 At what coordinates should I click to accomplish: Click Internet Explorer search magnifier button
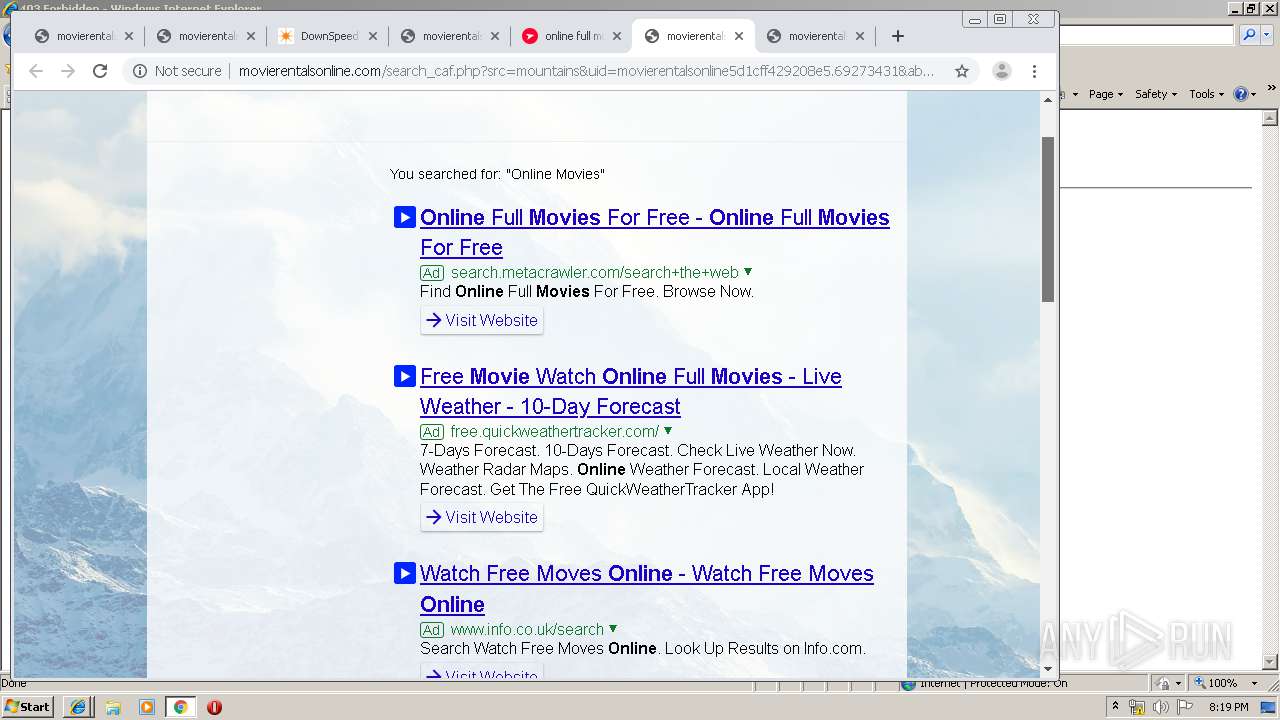(1248, 35)
